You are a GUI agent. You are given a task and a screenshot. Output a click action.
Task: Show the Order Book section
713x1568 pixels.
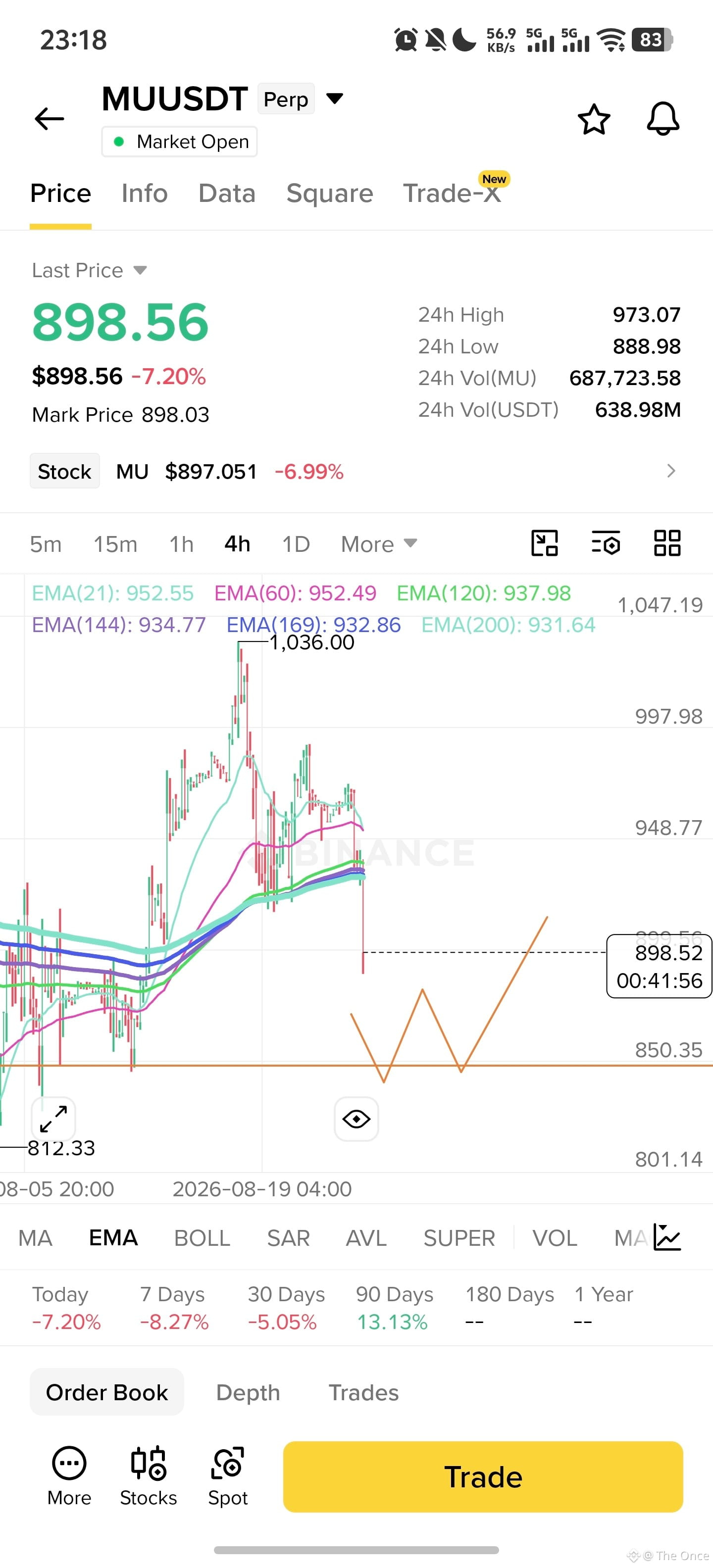pyautogui.click(x=106, y=1392)
